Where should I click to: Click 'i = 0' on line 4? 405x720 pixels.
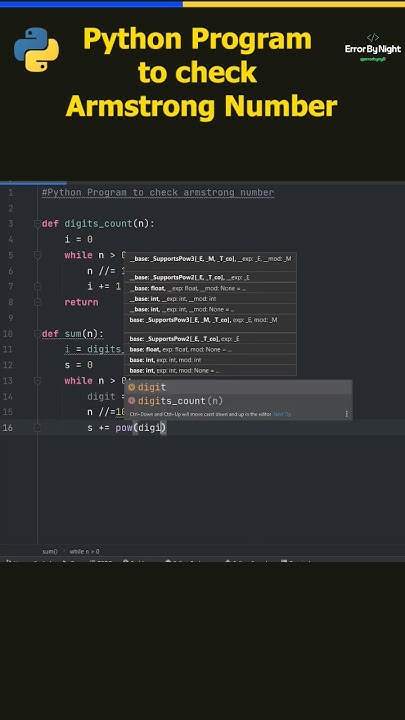point(79,239)
